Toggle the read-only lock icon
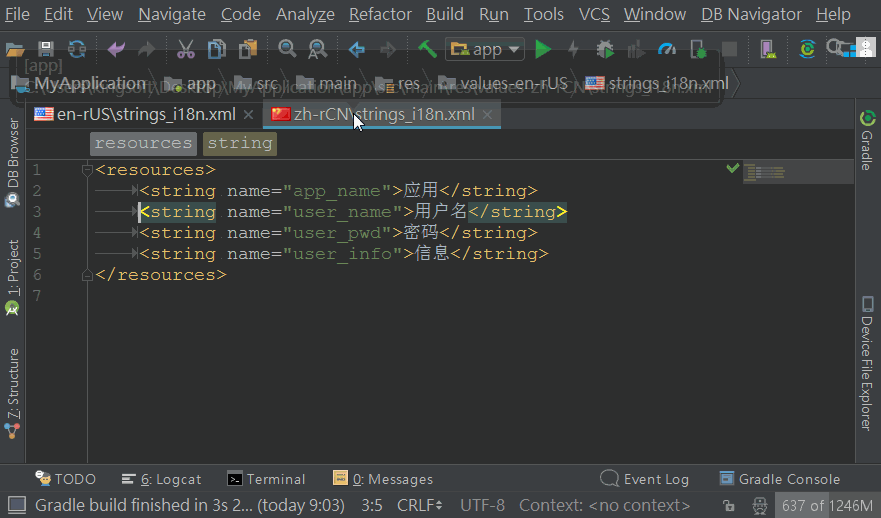Image resolution: width=881 pixels, height=518 pixels. [729, 505]
